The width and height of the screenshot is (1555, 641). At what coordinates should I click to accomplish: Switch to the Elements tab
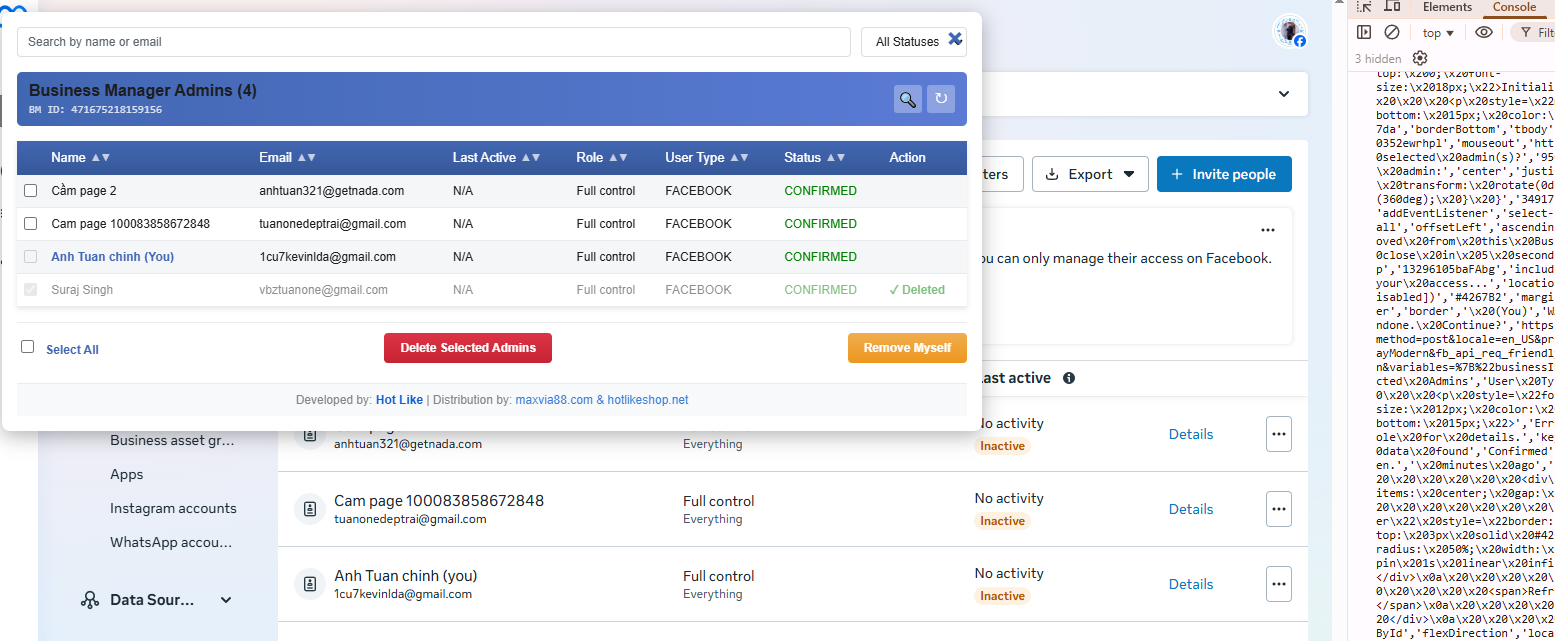(x=1447, y=7)
